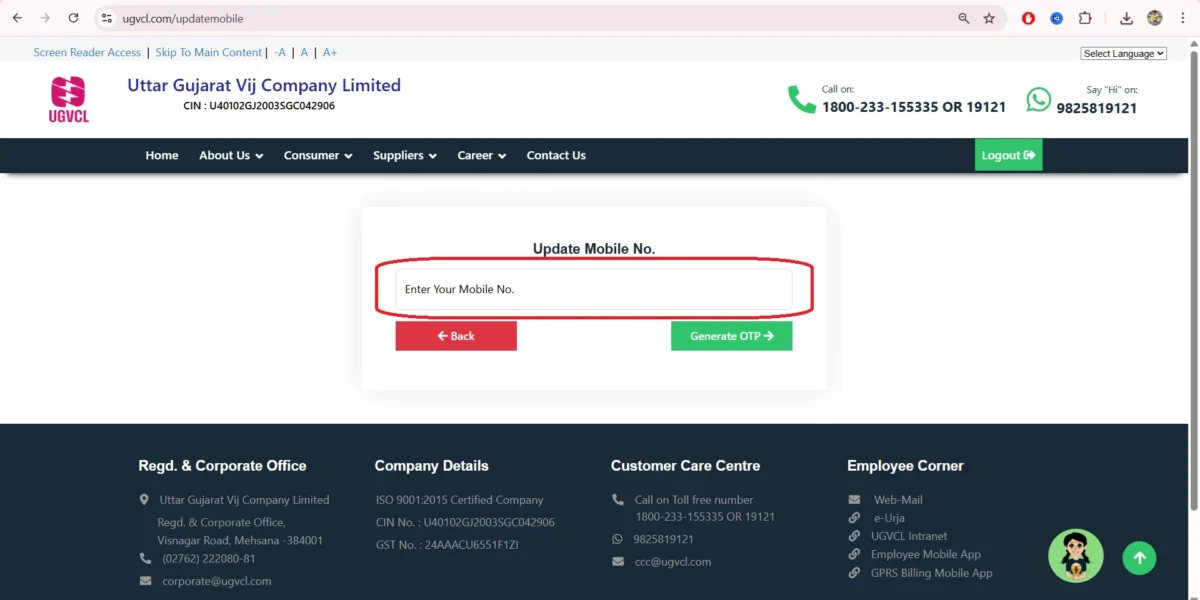This screenshot has width=1200, height=600.
Task: Open the chatbot assistant avatar
Action: (x=1075, y=555)
